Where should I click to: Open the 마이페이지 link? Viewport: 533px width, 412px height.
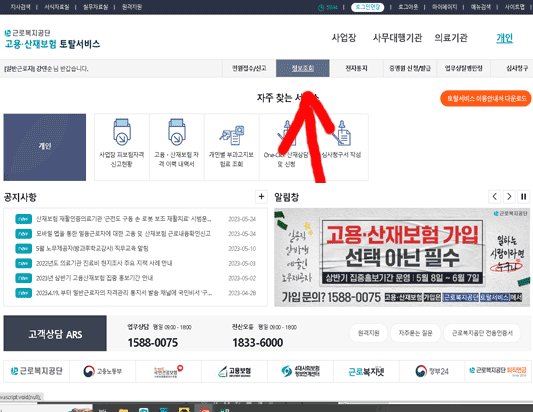click(x=444, y=7)
